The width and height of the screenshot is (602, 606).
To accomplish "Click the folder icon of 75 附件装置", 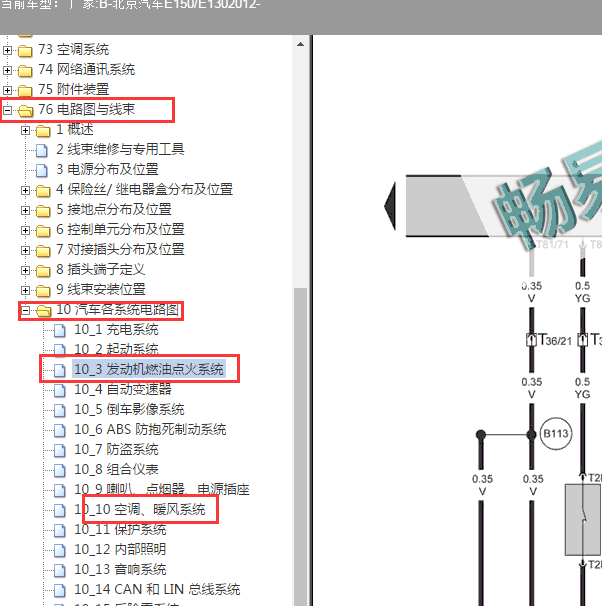I will point(25,90).
